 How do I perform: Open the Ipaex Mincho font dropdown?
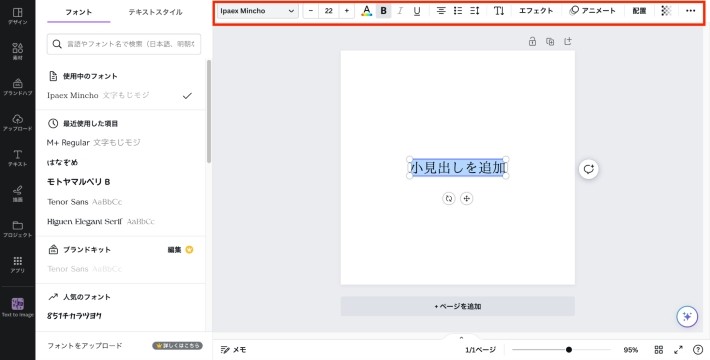tap(258, 11)
